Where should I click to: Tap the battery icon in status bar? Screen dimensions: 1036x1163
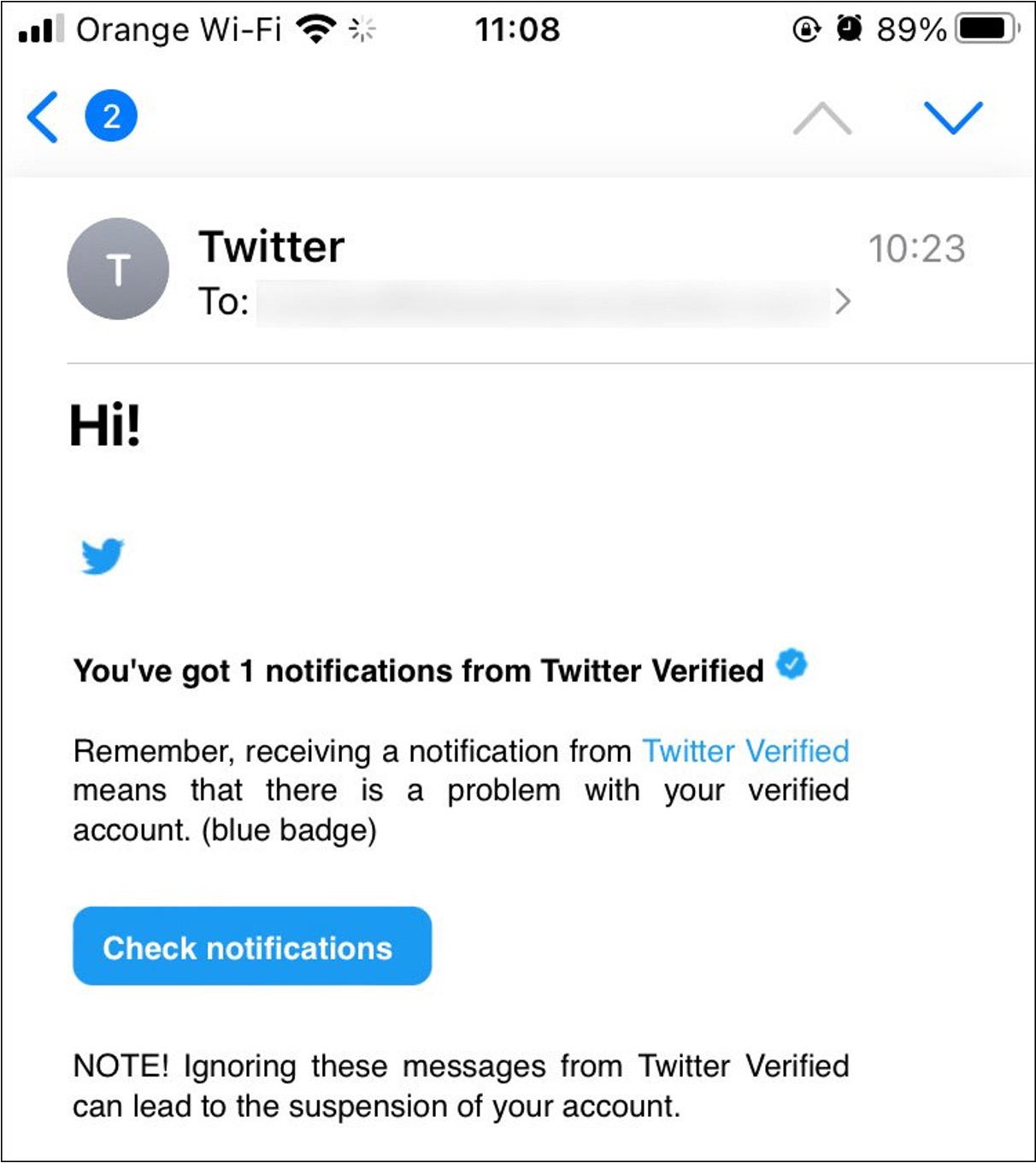(986, 29)
